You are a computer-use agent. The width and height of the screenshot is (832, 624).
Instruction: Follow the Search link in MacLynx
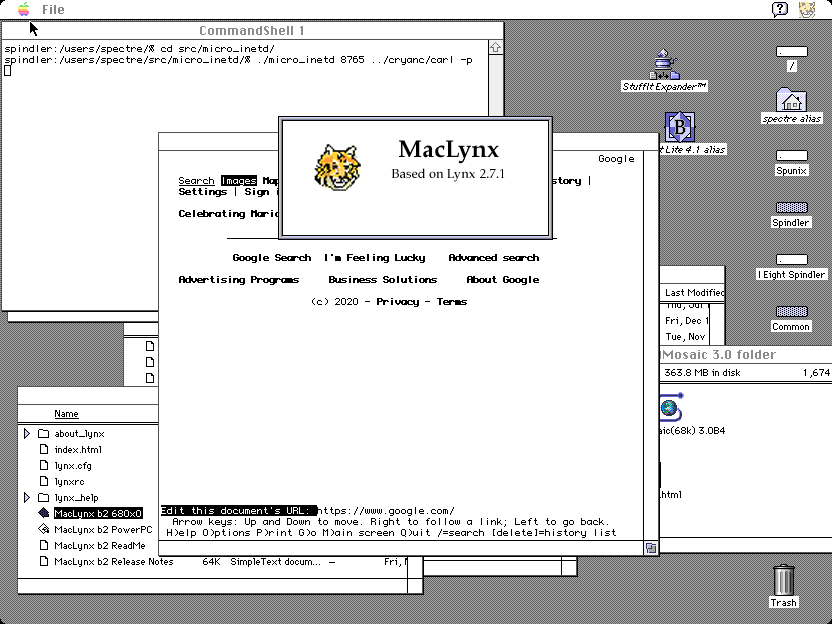point(196,180)
